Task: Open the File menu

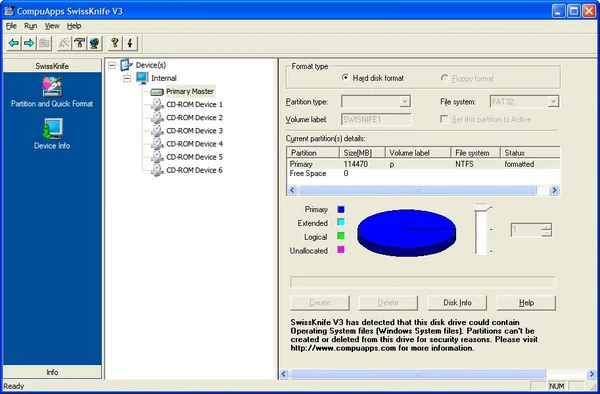Action: click(x=11, y=26)
